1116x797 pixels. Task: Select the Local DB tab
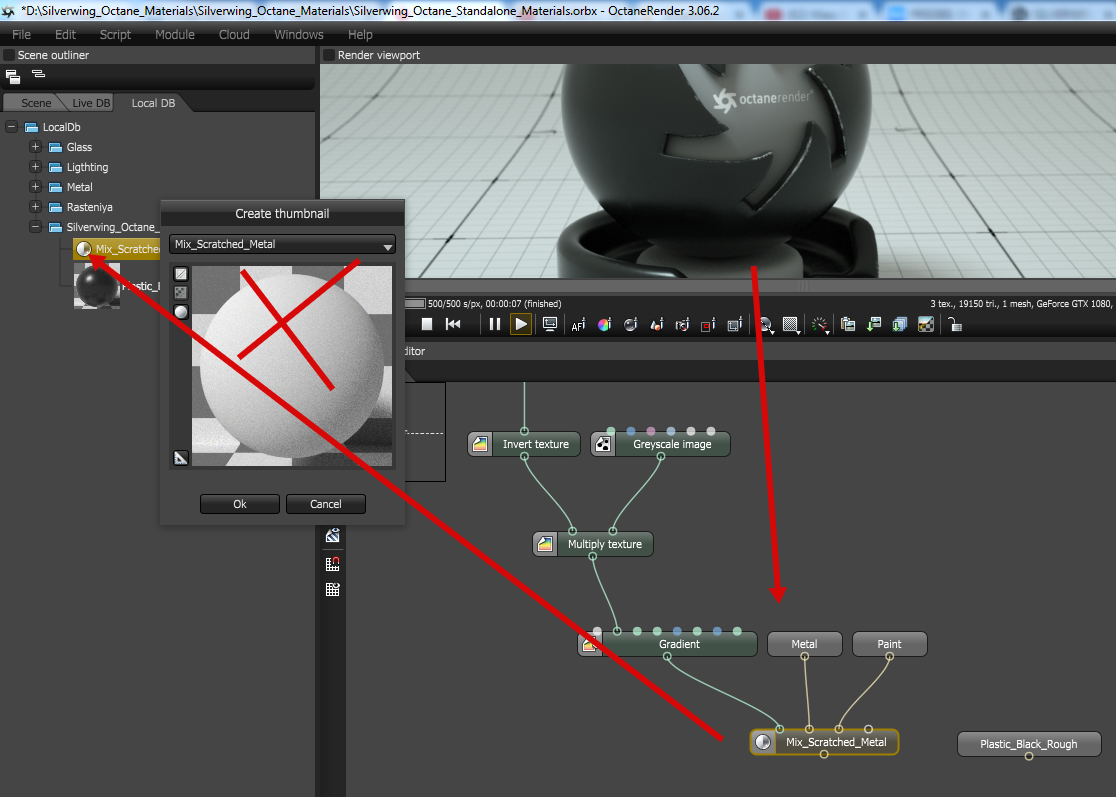point(153,103)
